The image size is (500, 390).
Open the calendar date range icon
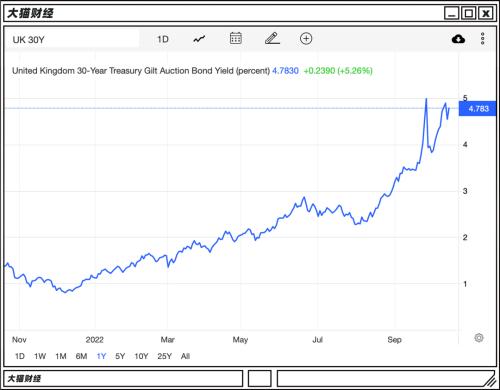(236, 38)
